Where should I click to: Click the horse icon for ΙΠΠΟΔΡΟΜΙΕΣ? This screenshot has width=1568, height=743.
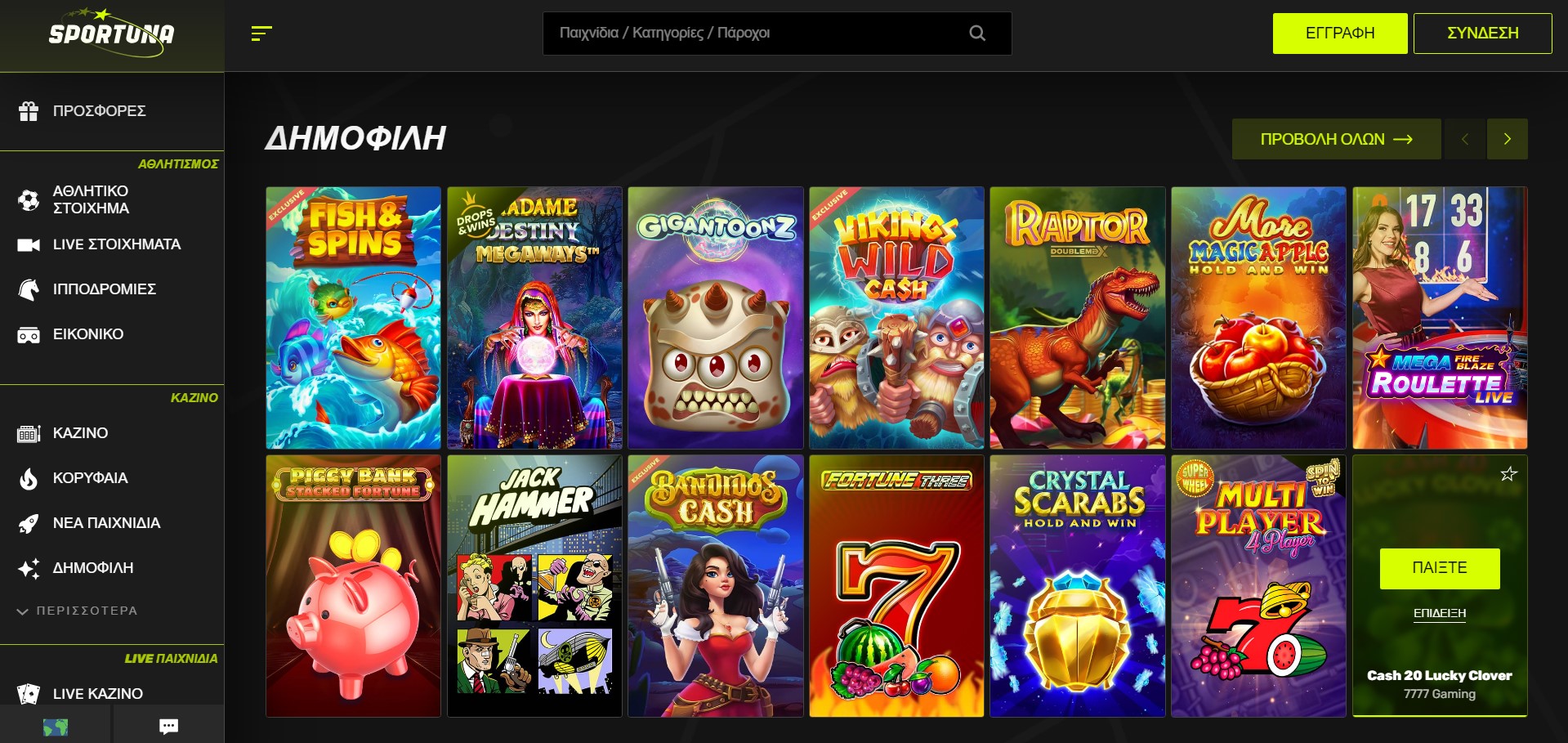[29, 289]
